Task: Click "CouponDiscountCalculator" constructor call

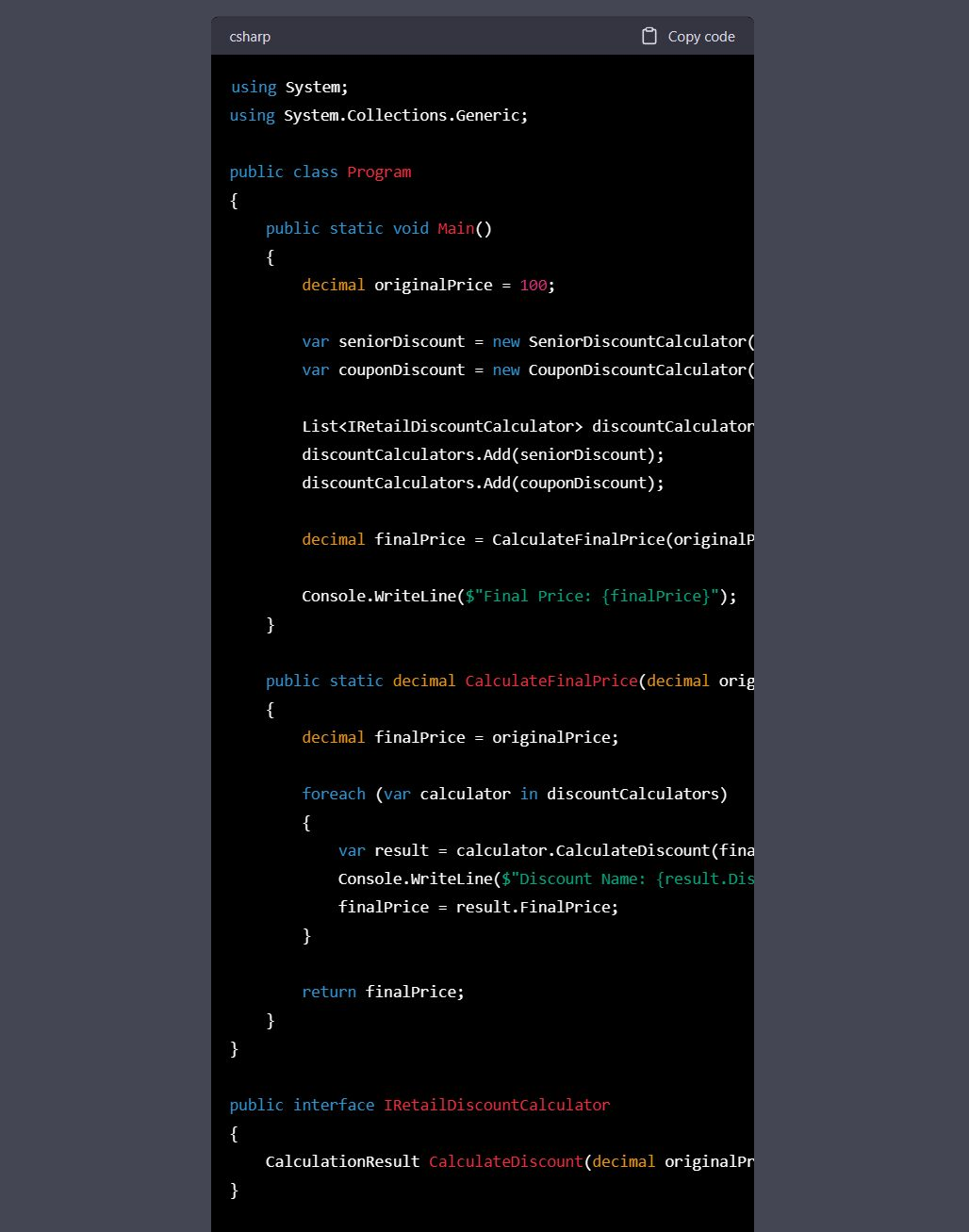Action: [x=637, y=370]
